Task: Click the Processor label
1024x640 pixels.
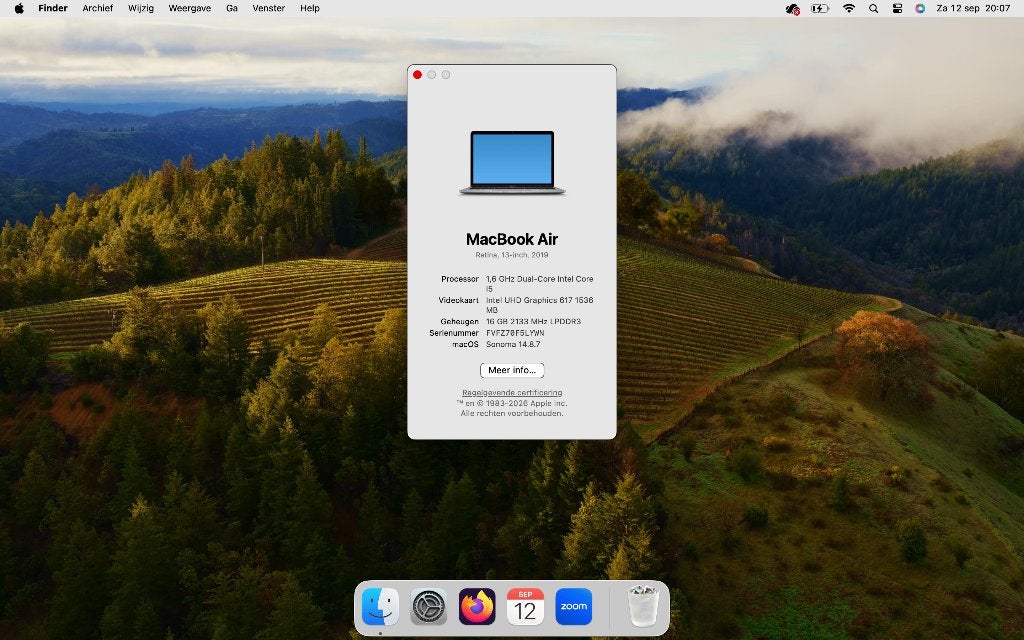Action: click(460, 279)
